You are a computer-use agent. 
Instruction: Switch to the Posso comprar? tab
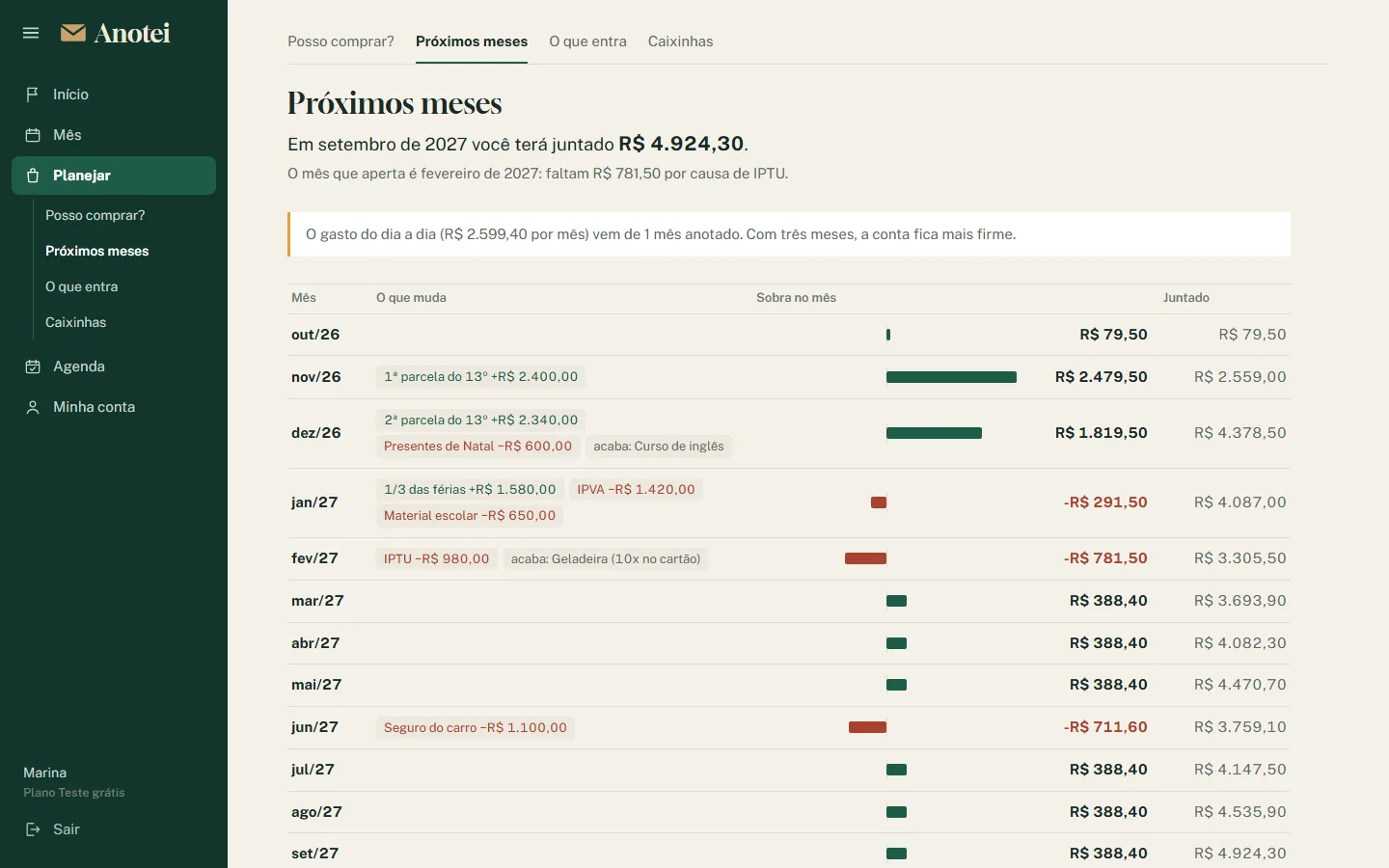point(340,41)
